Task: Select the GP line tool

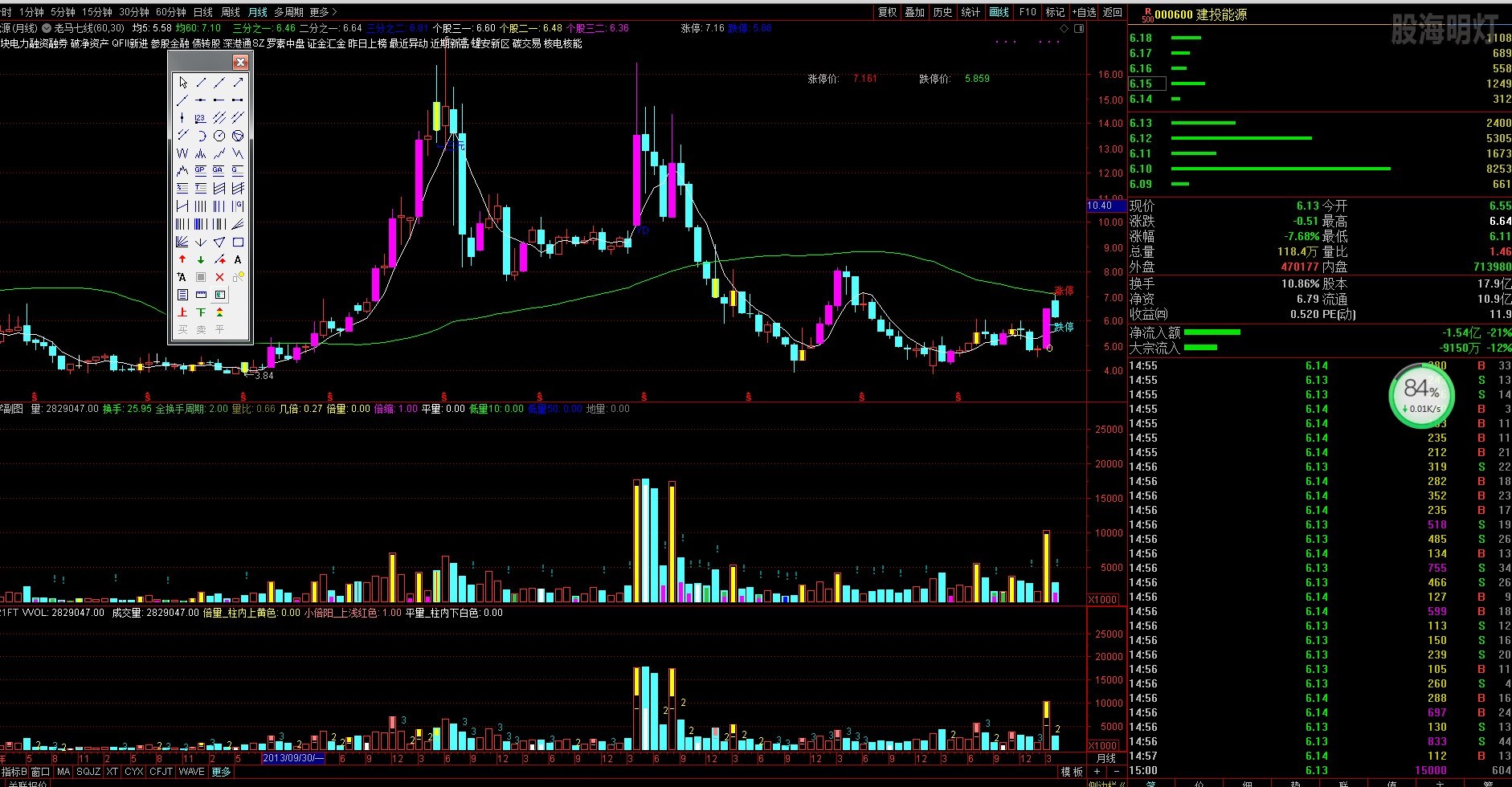Action: (200, 170)
